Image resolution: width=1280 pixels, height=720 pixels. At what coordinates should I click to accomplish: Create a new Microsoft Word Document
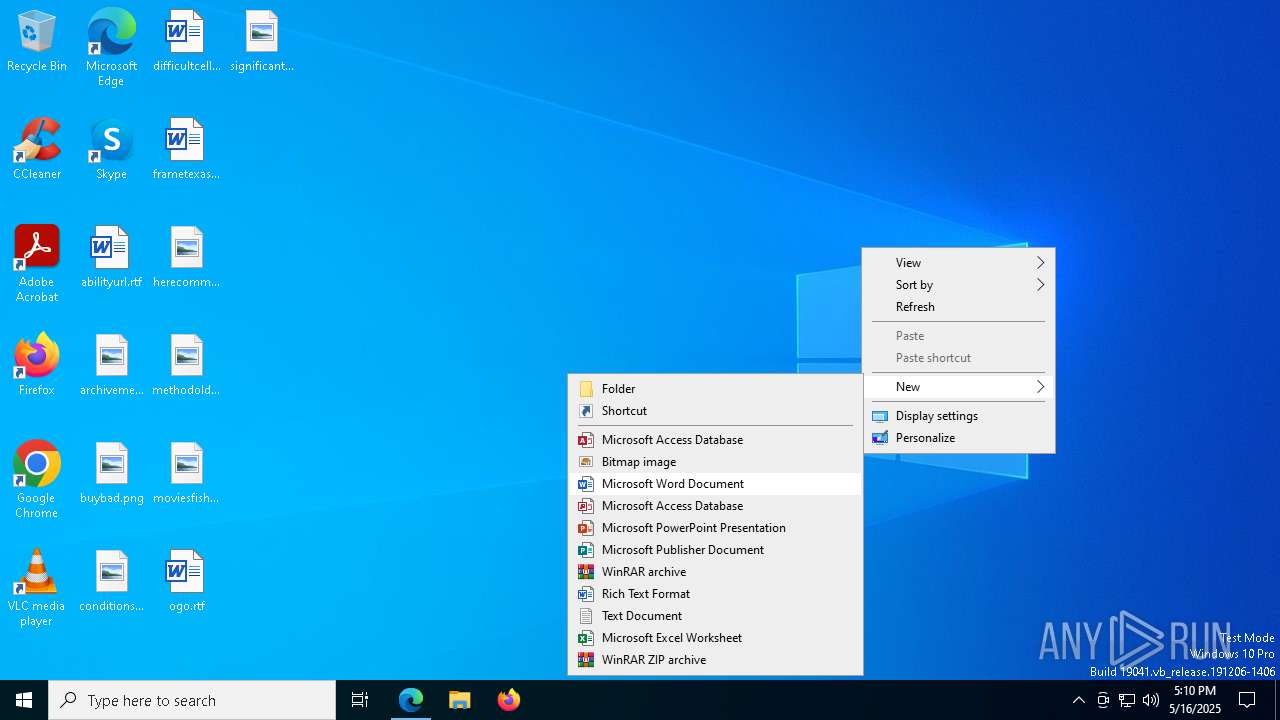pos(715,484)
